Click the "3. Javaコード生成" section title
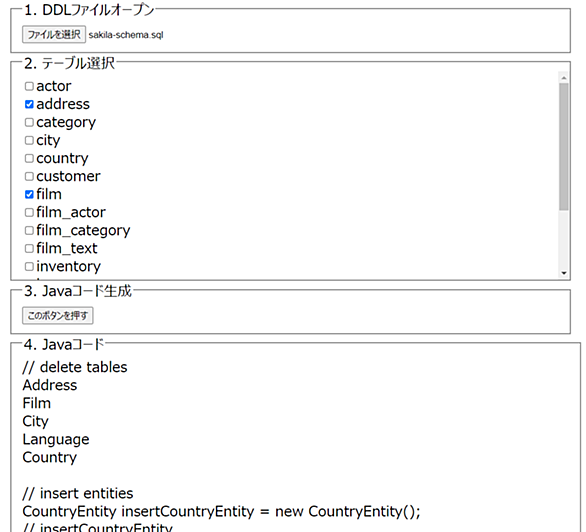 coord(78,291)
